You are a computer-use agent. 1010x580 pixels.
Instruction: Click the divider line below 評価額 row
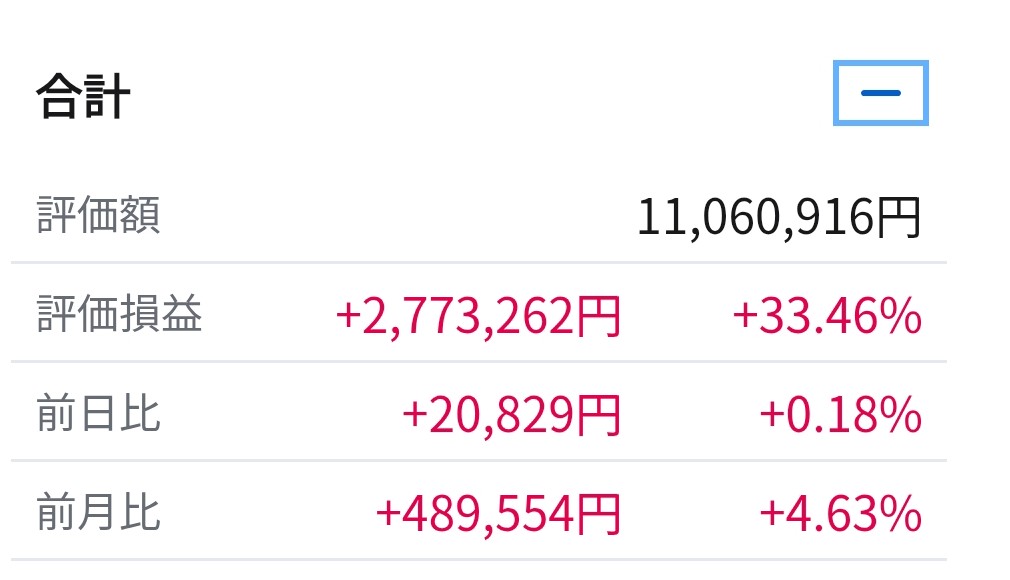pyautogui.click(x=478, y=263)
